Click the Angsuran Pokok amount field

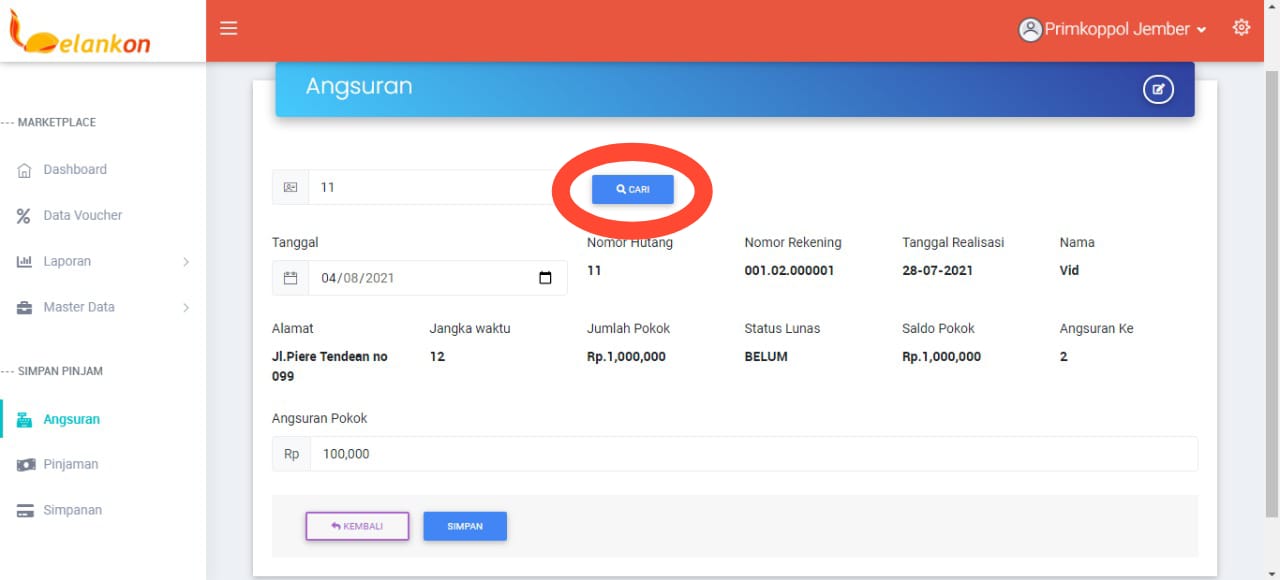[x=752, y=454]
